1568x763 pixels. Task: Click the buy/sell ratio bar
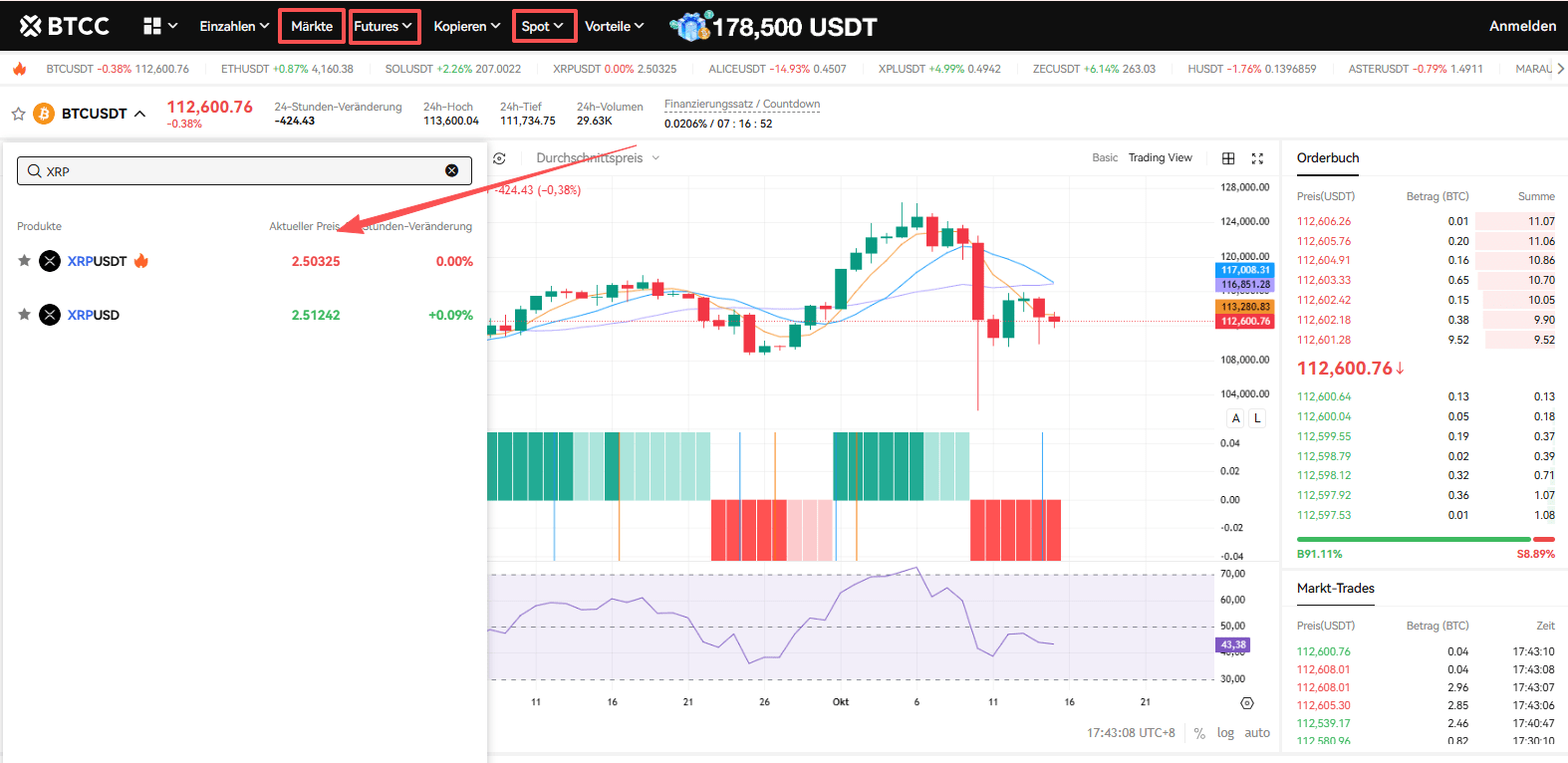(x=1425, y=539)
